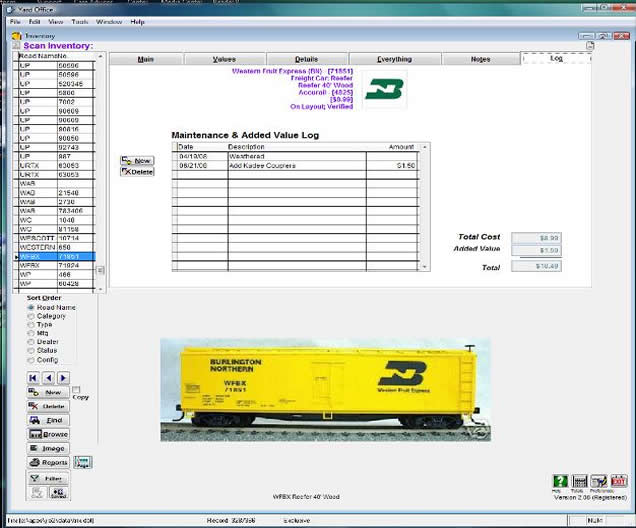Screen dimensions: 636x528
Task: Select the Weathered log entry
Action: pyautogui.click(x=296, y=156)
